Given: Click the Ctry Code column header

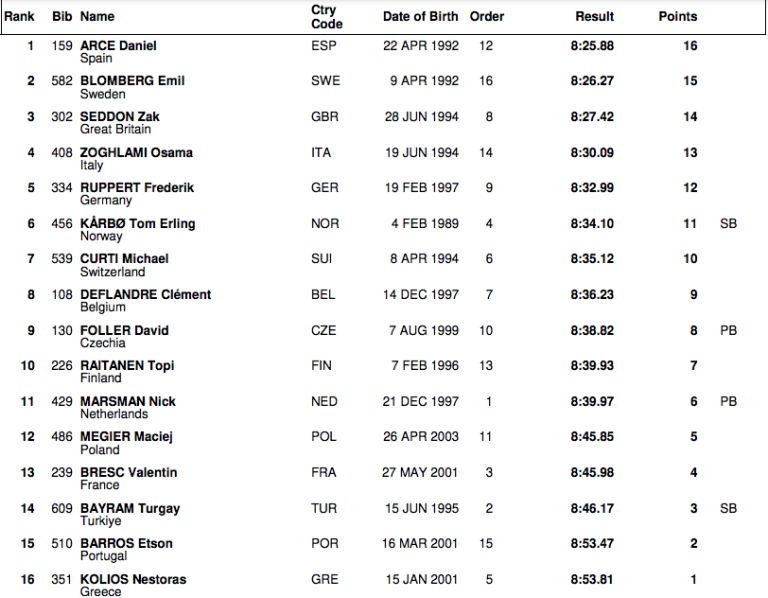Looking at the screenshot, I should [x=326, y=16].
